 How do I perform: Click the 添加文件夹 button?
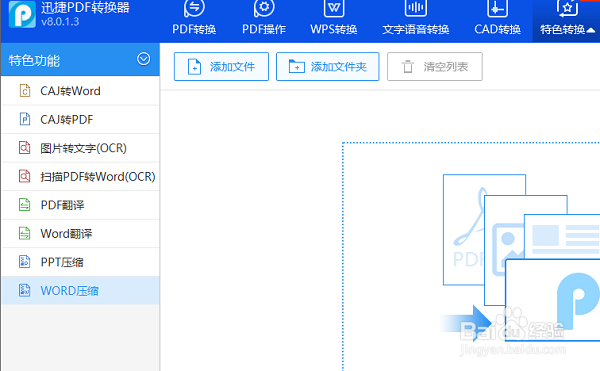click(x=328, y=67)
